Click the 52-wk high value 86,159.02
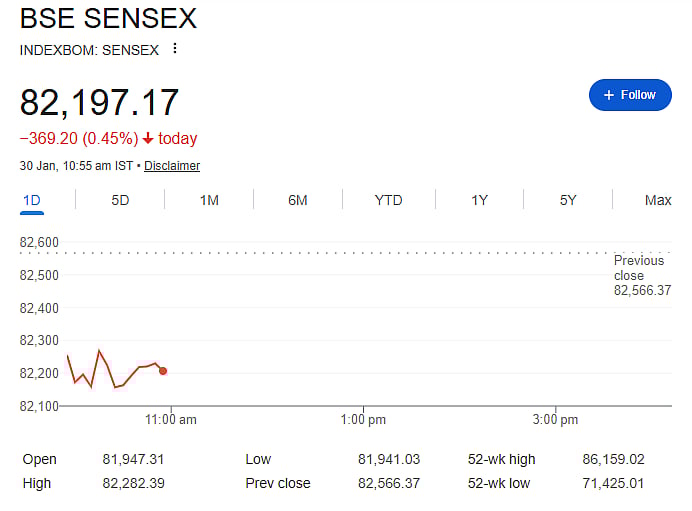The width and height of the screenshot is (692, 511). coord(614,460)
